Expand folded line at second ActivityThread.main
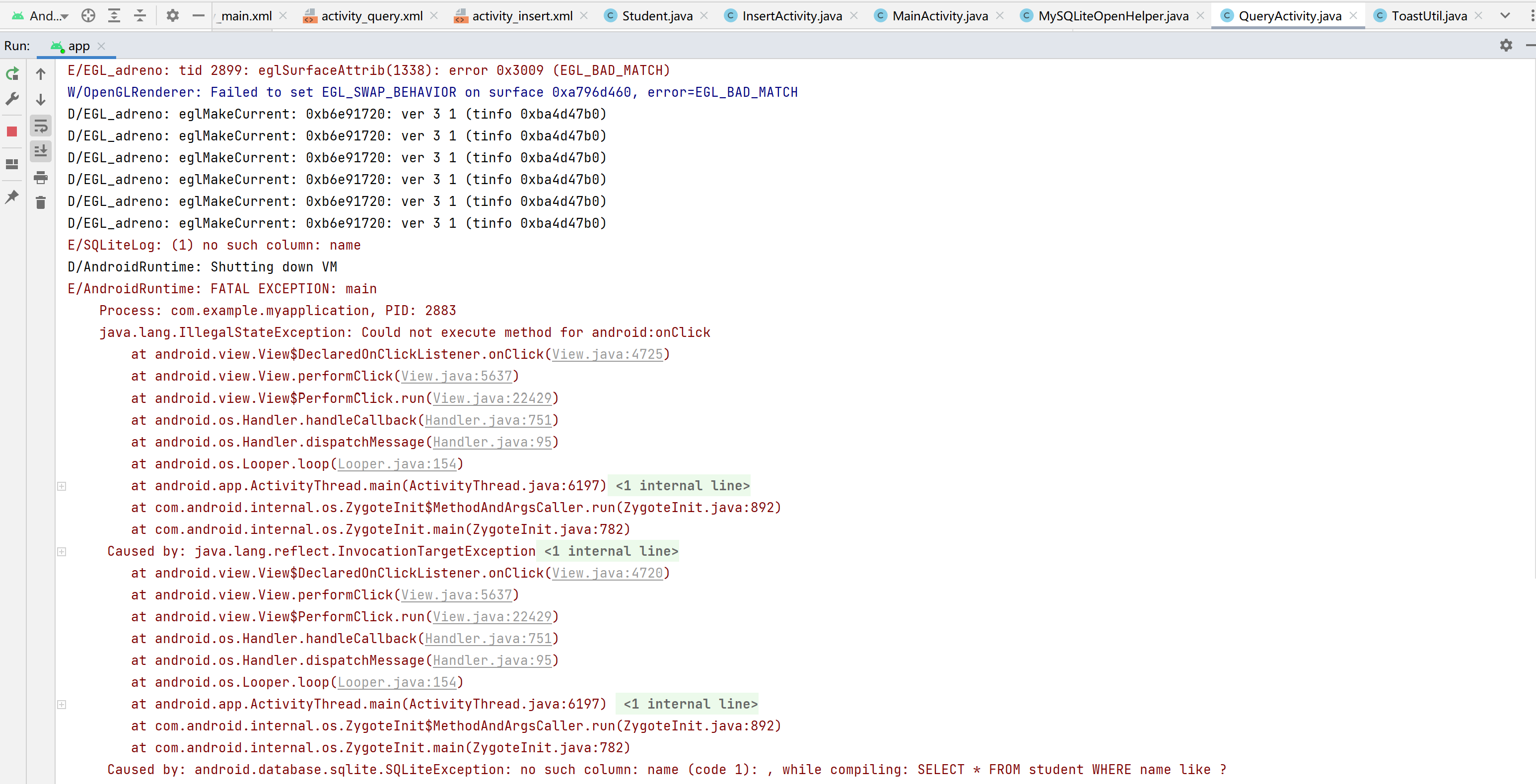The width and height of the screenshot is (1536, 784). [x=62, y=704]
